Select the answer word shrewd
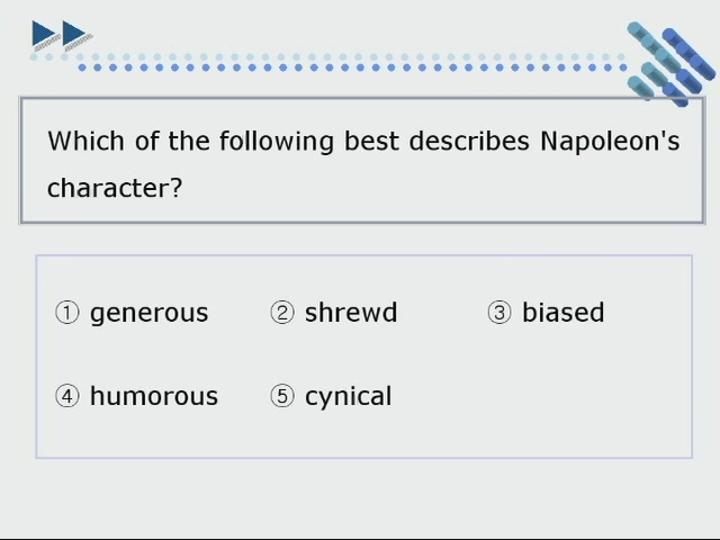This screenshot has height=540, width=720. [x=351, y=312]
